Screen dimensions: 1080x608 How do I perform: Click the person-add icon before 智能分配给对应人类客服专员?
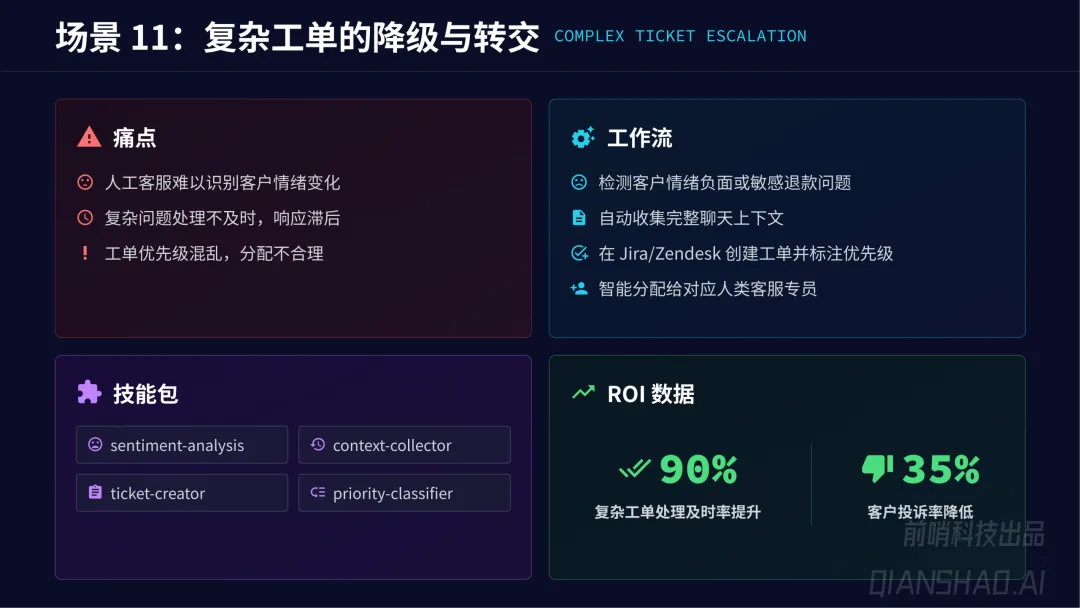point(578,289)
